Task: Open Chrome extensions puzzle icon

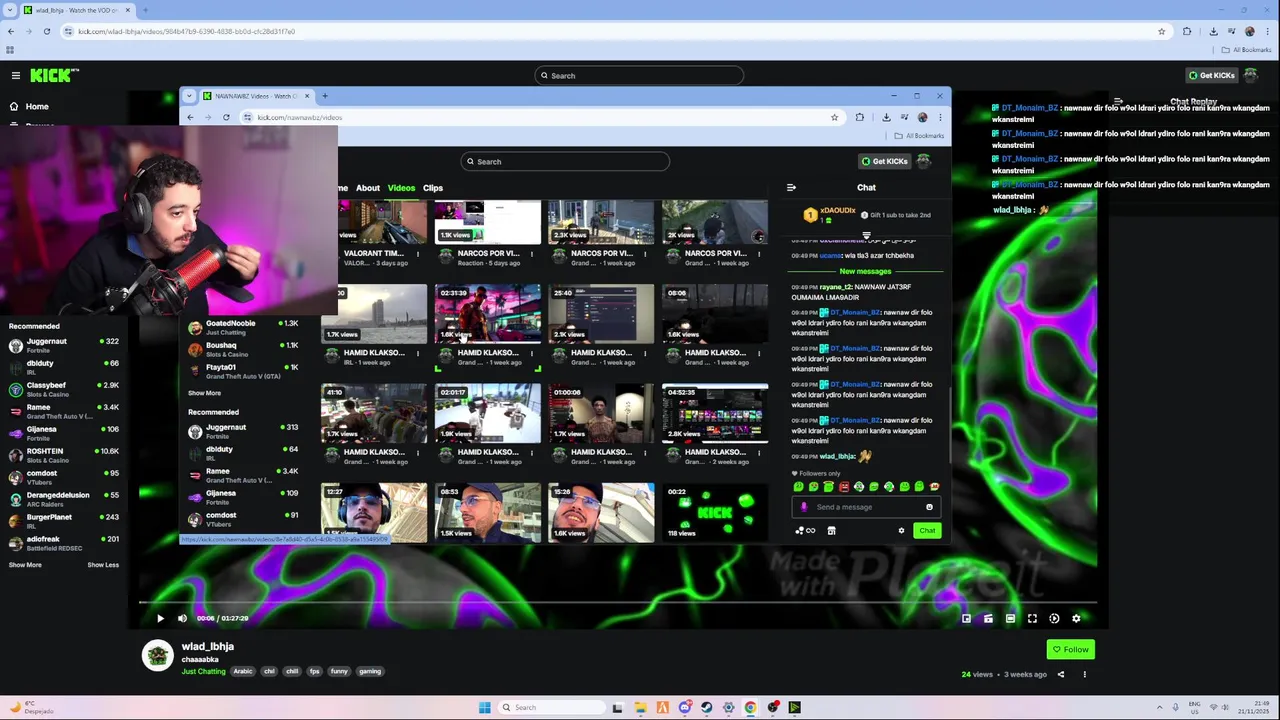Action: 1187,31
